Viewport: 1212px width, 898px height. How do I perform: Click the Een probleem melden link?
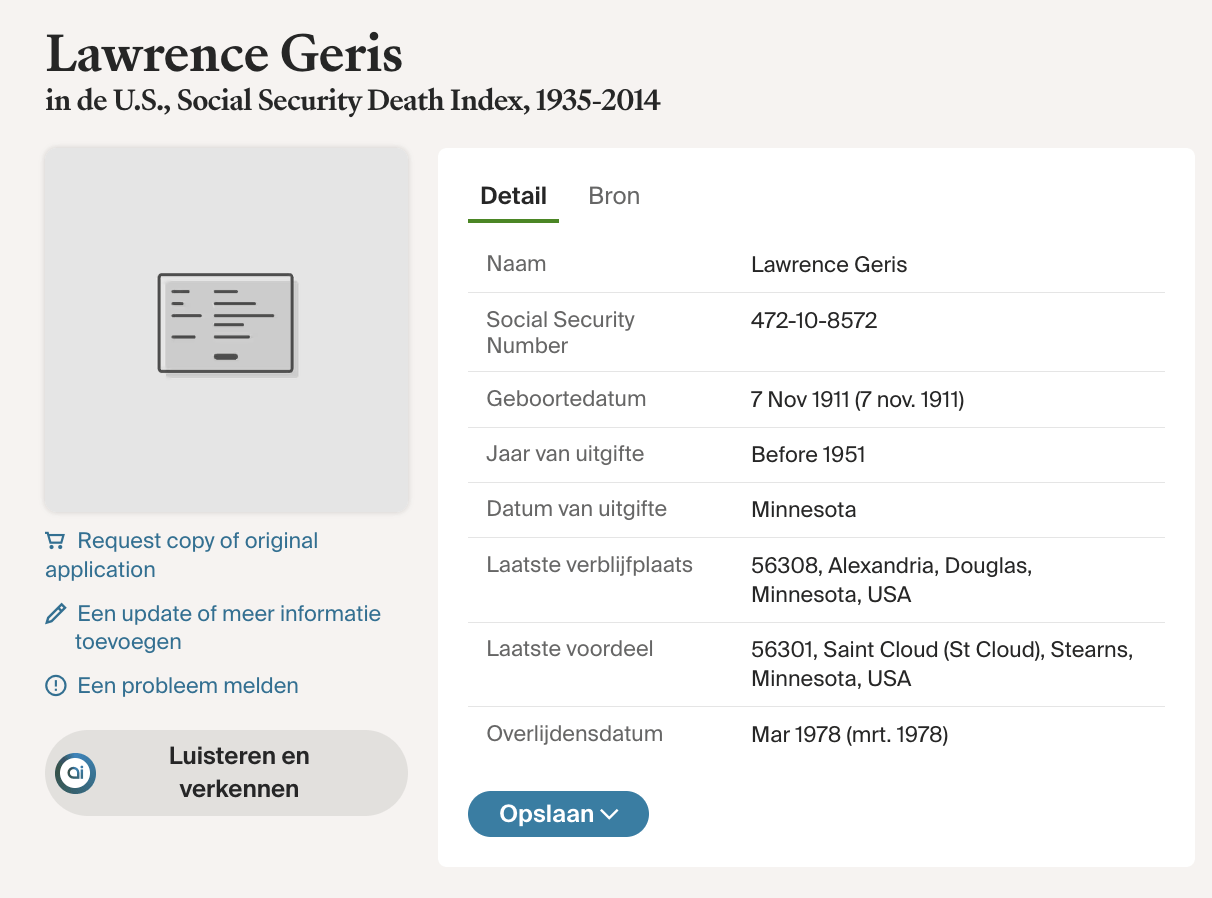tap(188, 686)
